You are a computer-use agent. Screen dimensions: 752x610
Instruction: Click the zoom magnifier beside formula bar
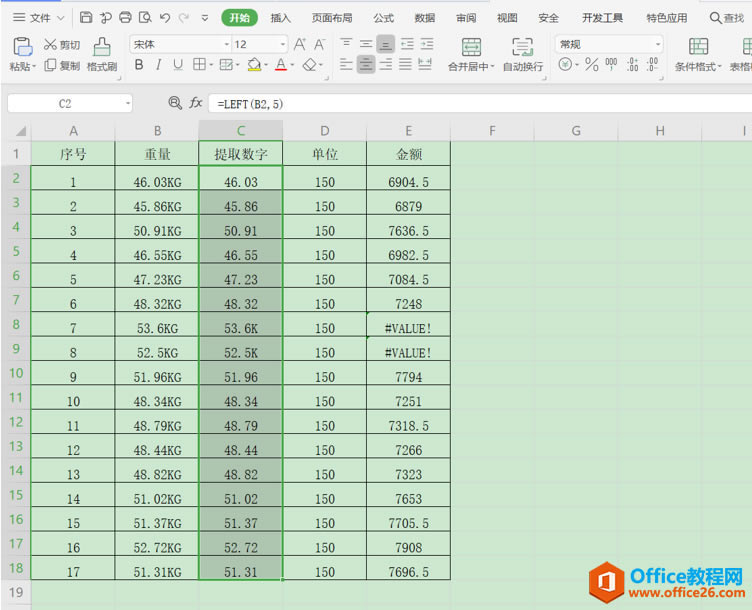tap(175, 103)
